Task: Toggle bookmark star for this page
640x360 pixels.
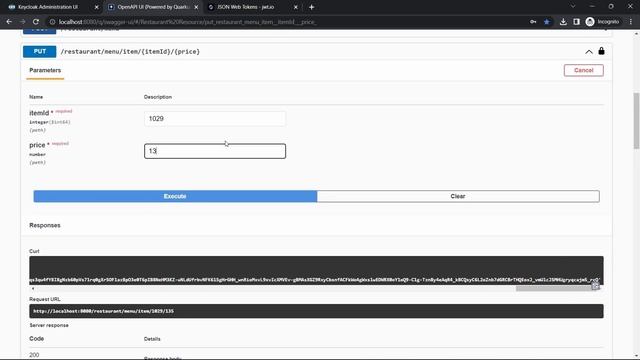Action: 547,22
